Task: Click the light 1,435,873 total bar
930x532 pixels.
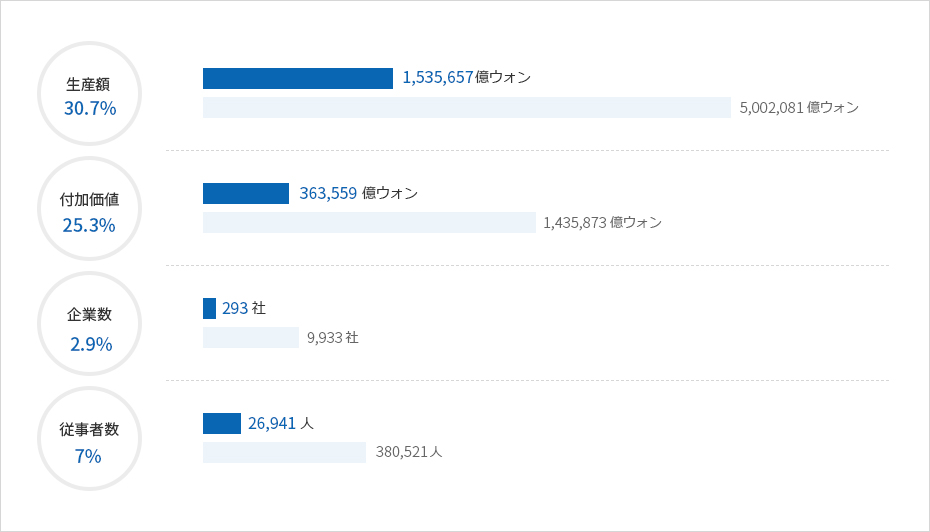Action: point(369,222)
